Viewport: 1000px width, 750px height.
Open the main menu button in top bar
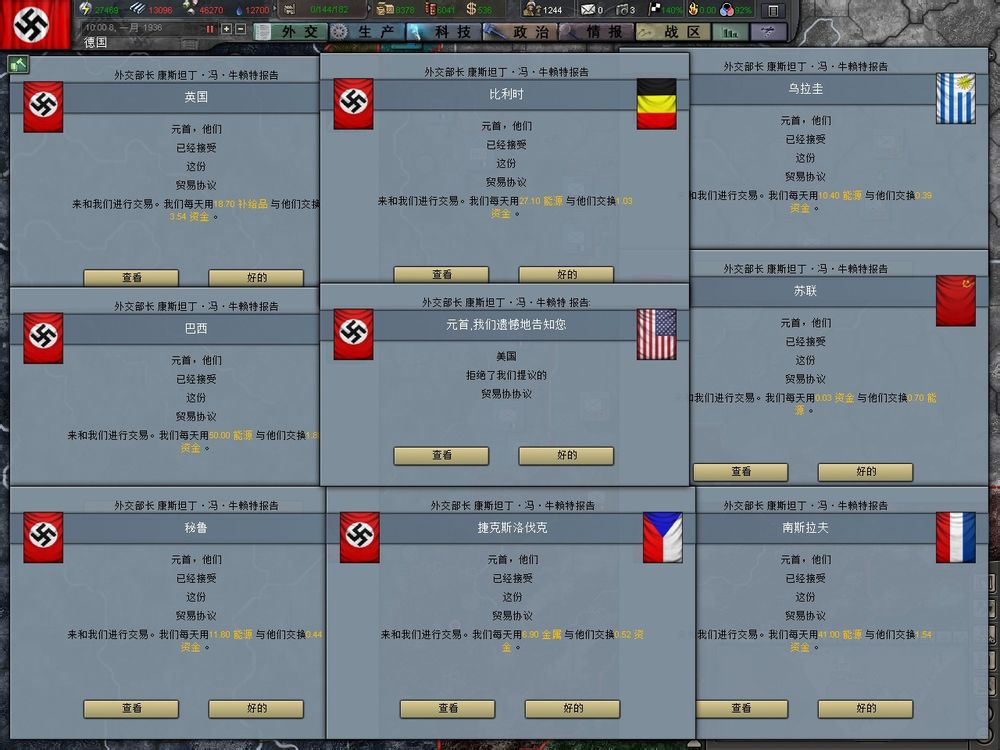pos(772,11)
